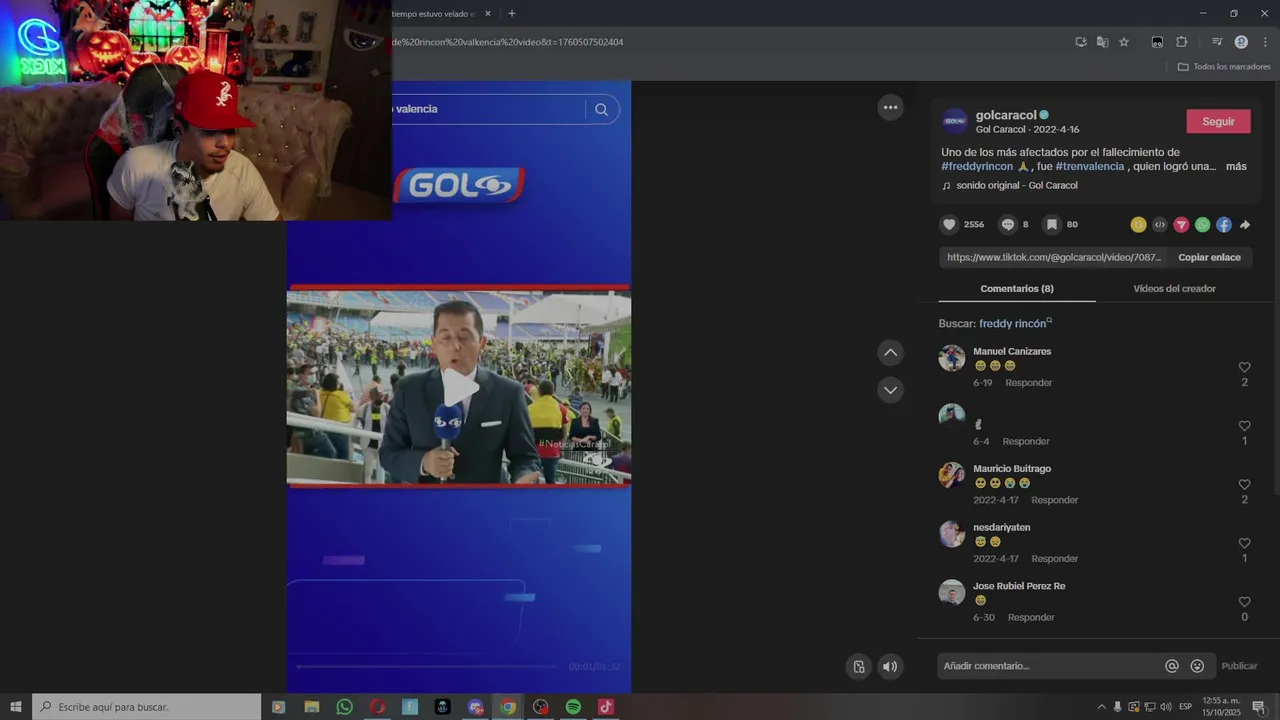The image size is (1280, 720).
Task: Open comments via the speech bubble icon
Action: pyautogui.click(x=1008, y=225)
